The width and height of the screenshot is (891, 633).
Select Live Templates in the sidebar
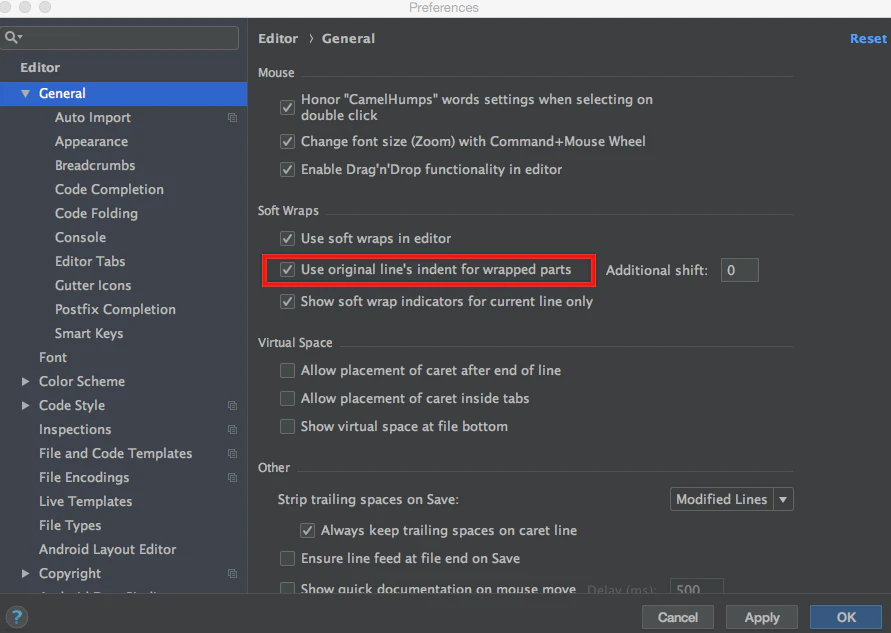coord(85,501)
